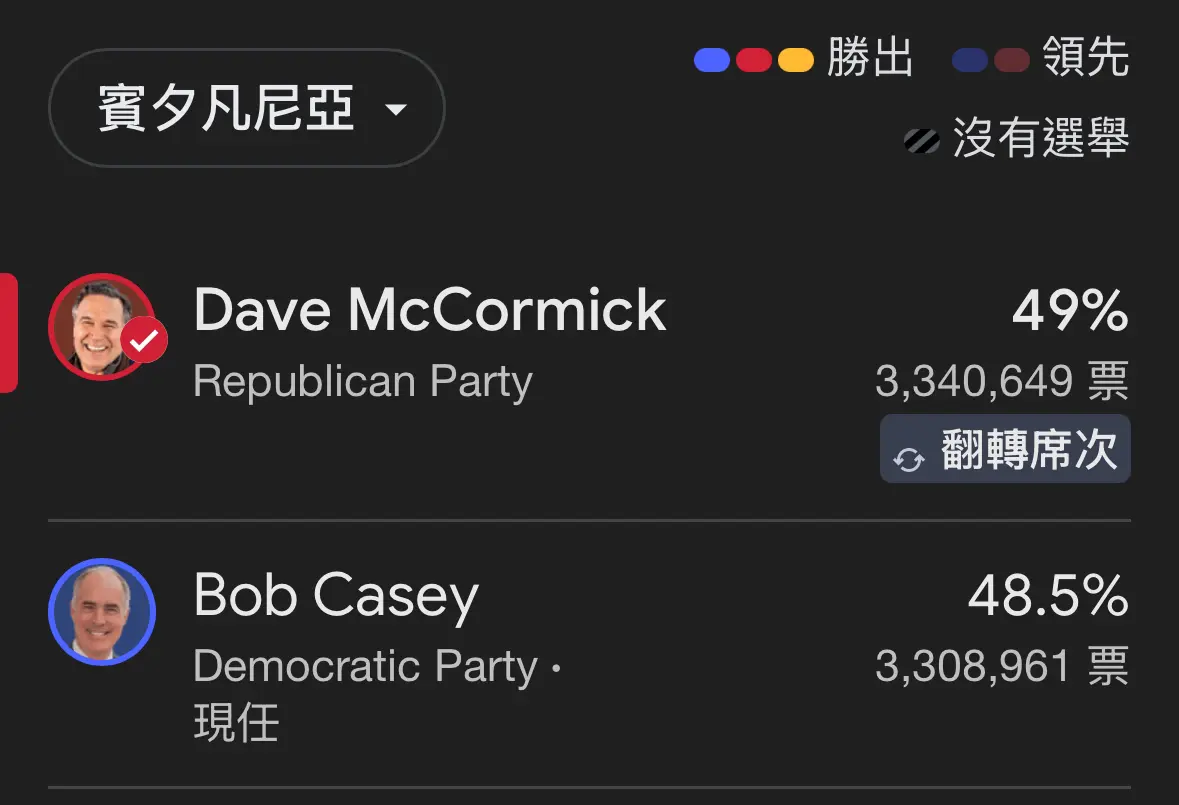Click the dark blue 領先 legend swatch
The image size is (1179, 805).
(970, 59)
